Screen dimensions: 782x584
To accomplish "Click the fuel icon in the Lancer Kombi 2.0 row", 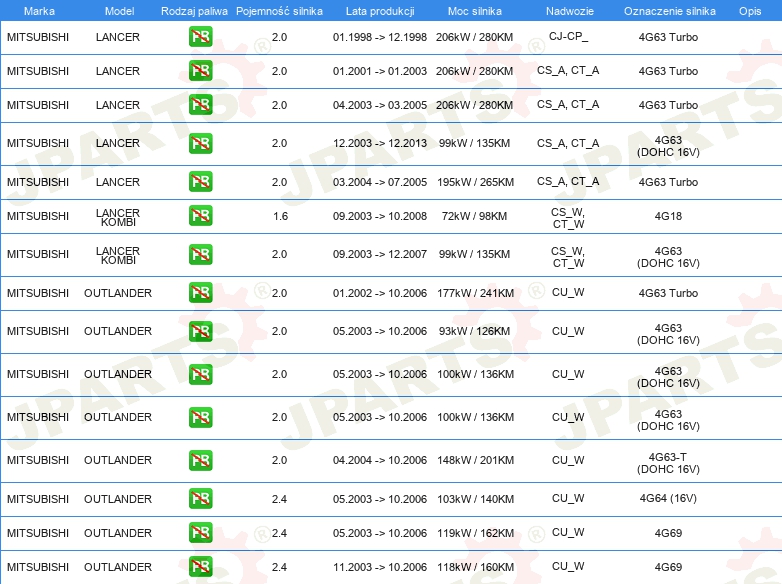I will coord(200,255).
